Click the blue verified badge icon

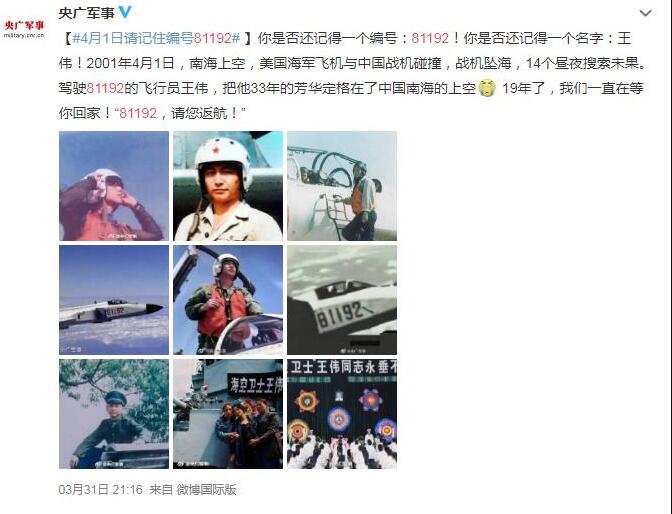tap(125, 12)
